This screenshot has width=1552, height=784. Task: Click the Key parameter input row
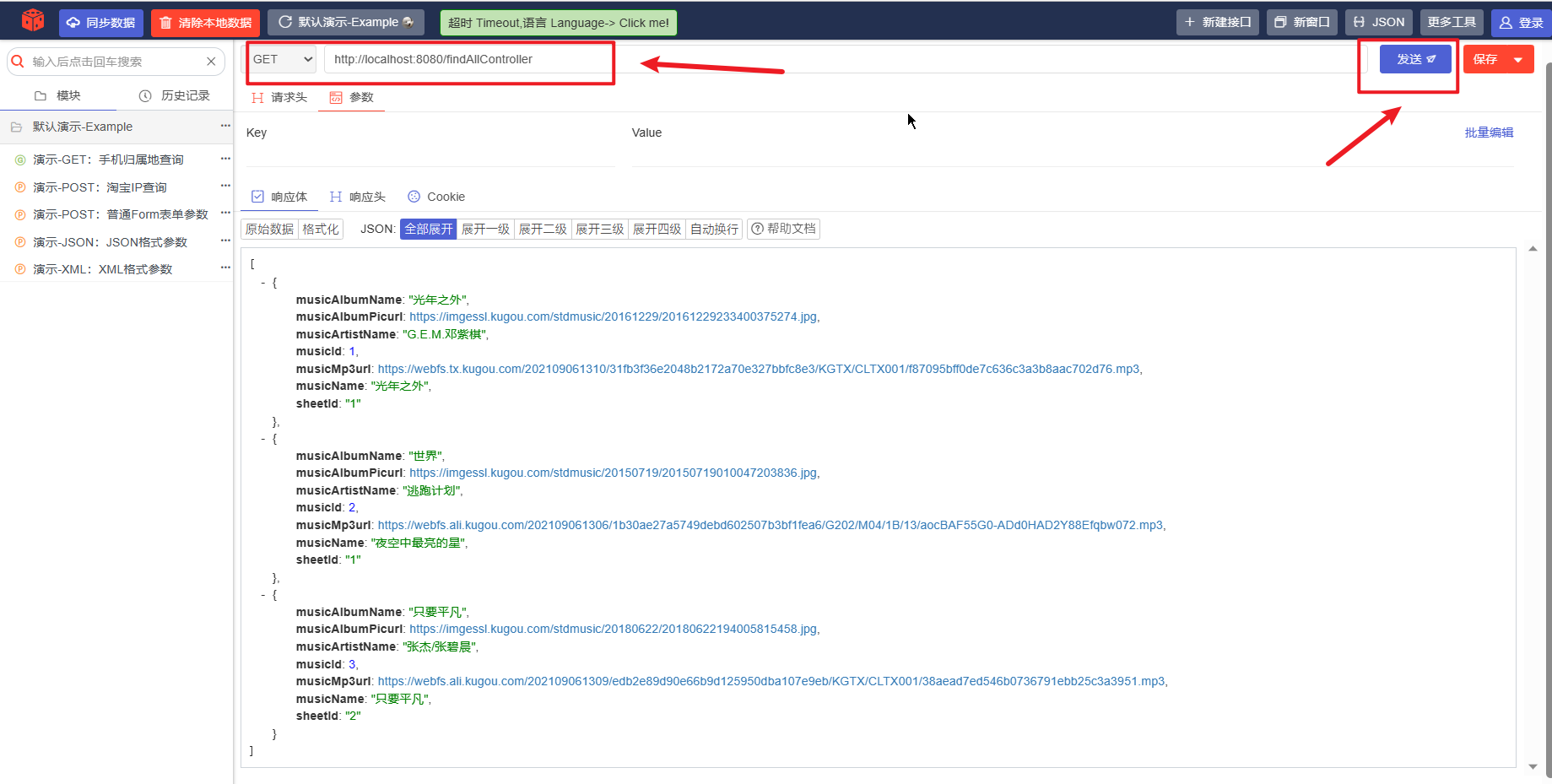430,154
